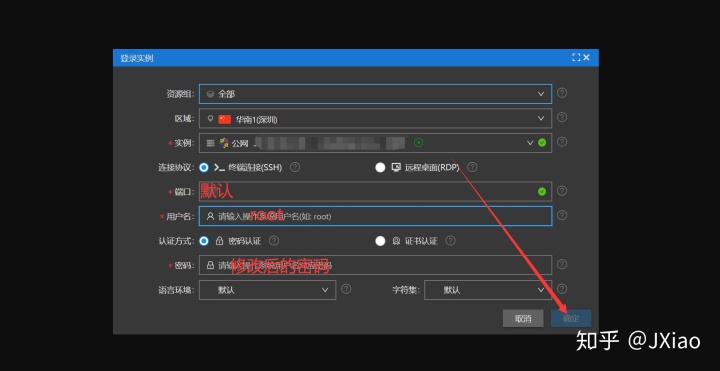
Task: Open the 实例 instance dropdown
Action: [375, 143]
